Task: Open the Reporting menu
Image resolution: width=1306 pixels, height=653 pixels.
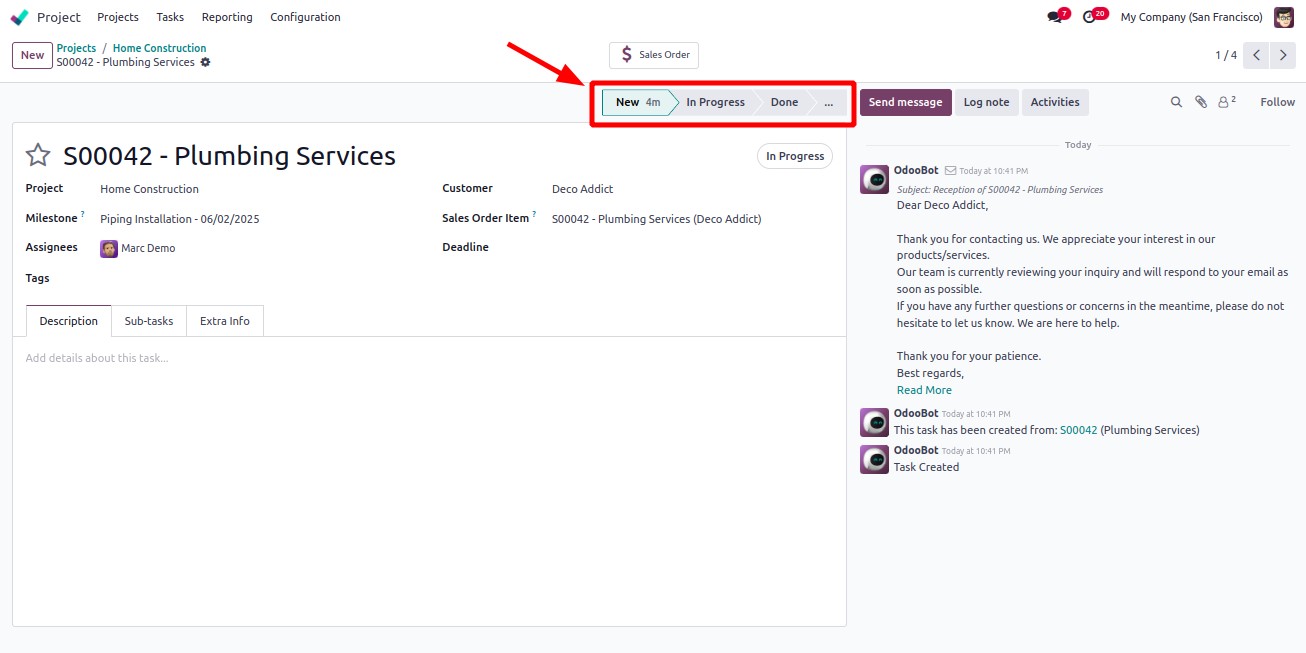Action: (x=227, y=17)
